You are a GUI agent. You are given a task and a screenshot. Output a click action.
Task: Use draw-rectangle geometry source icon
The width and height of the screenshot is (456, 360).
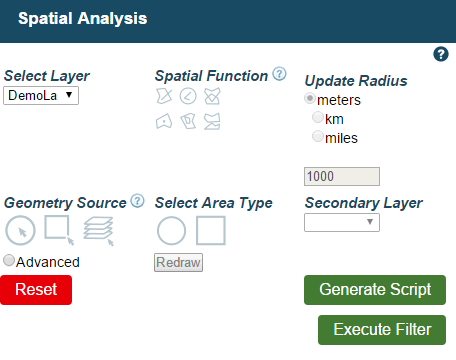click(59, 230)
